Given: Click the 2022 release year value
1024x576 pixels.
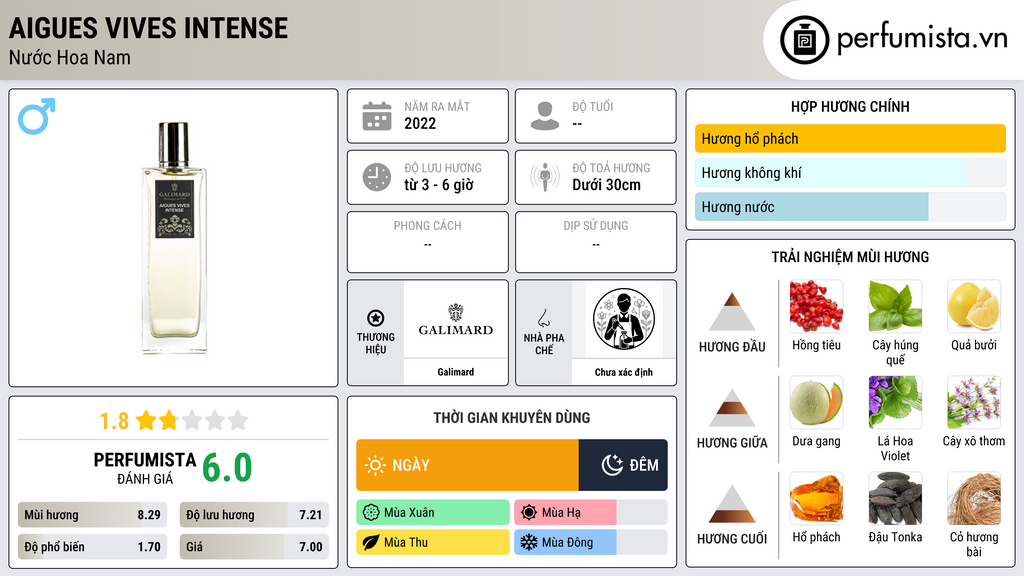Looking at the screenshot, I should click(420, 123).
